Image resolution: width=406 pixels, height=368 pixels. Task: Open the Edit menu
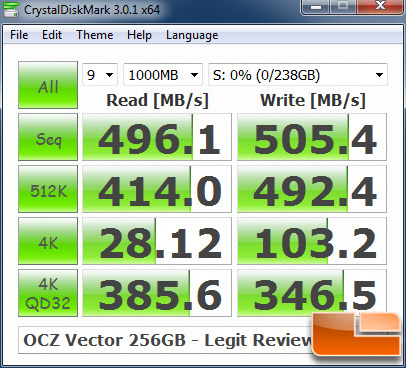pyautogui.click(x=52, y=35)
